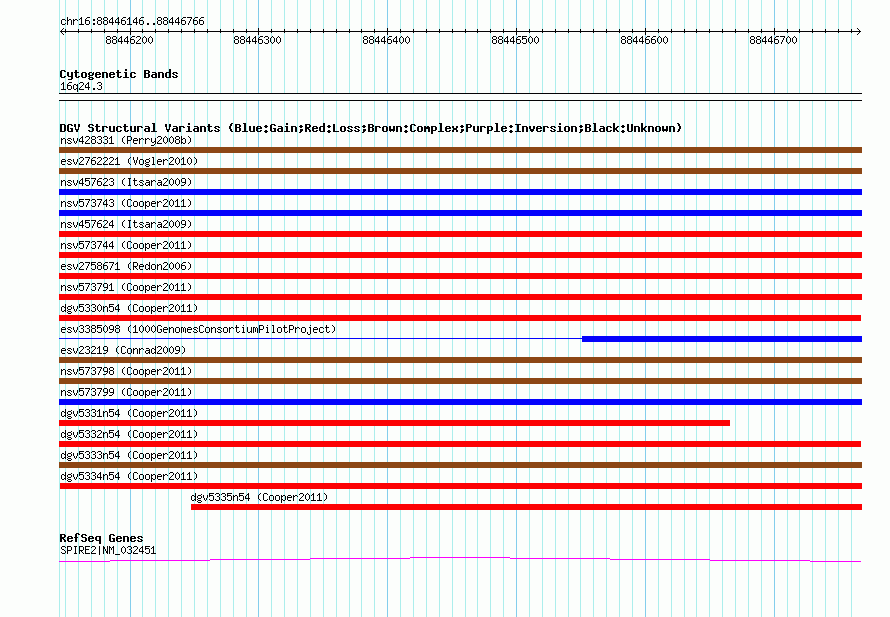Click the red loss bar of dgv5334n54
The image size is (890, 617).
[460, 486]
